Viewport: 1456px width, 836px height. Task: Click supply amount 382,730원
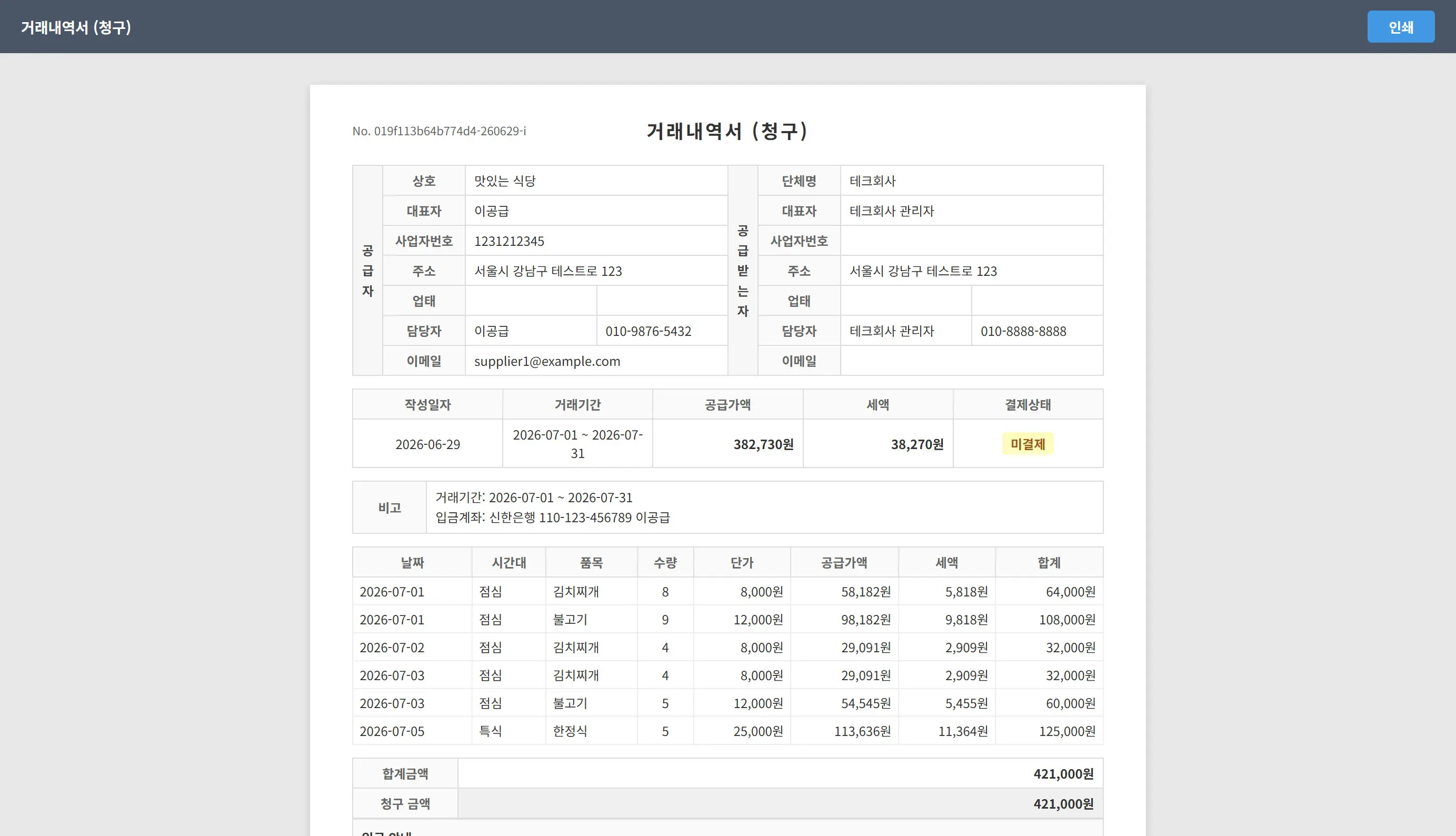763,444
